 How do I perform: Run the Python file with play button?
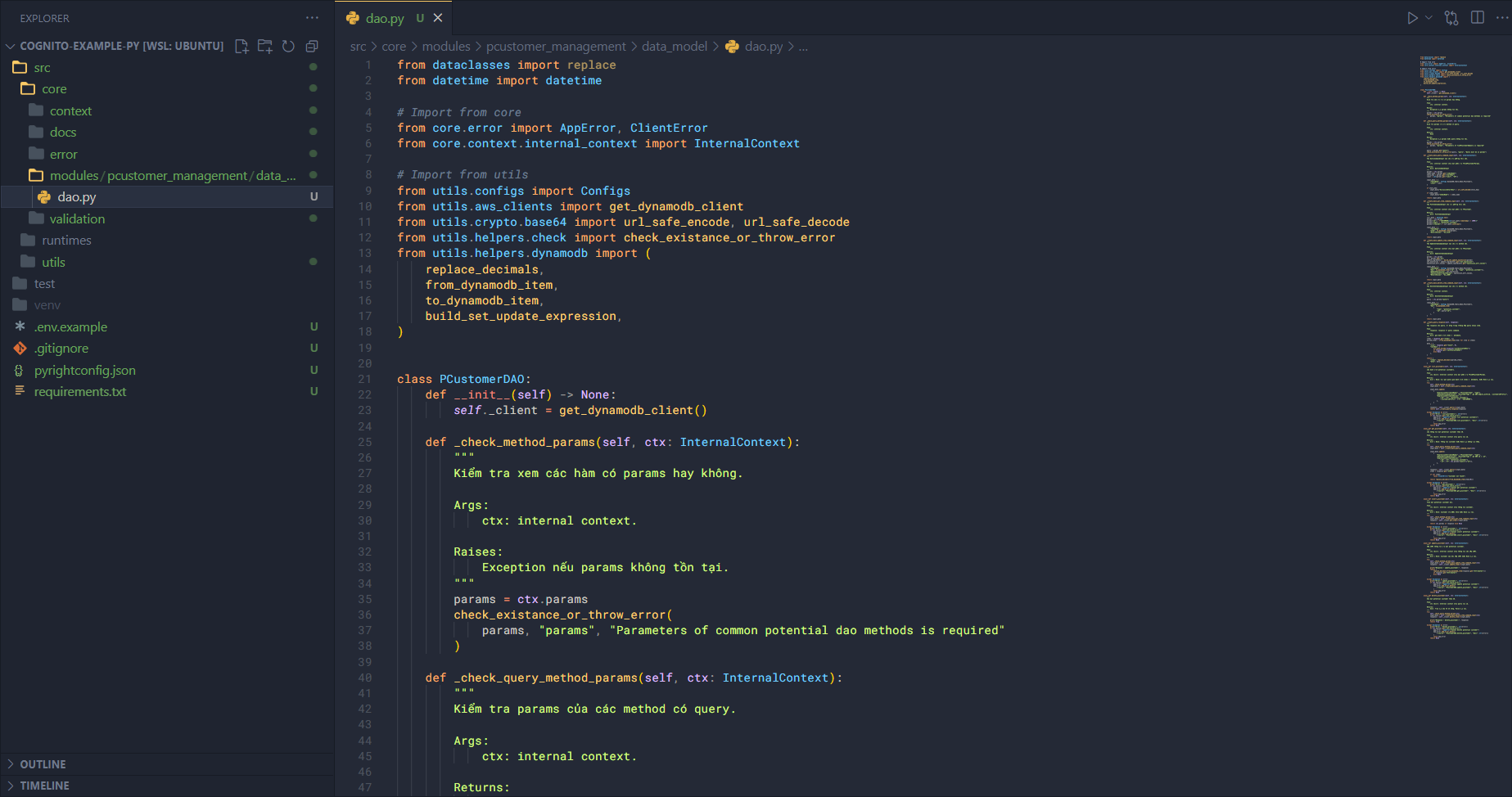coord(1412,18)
